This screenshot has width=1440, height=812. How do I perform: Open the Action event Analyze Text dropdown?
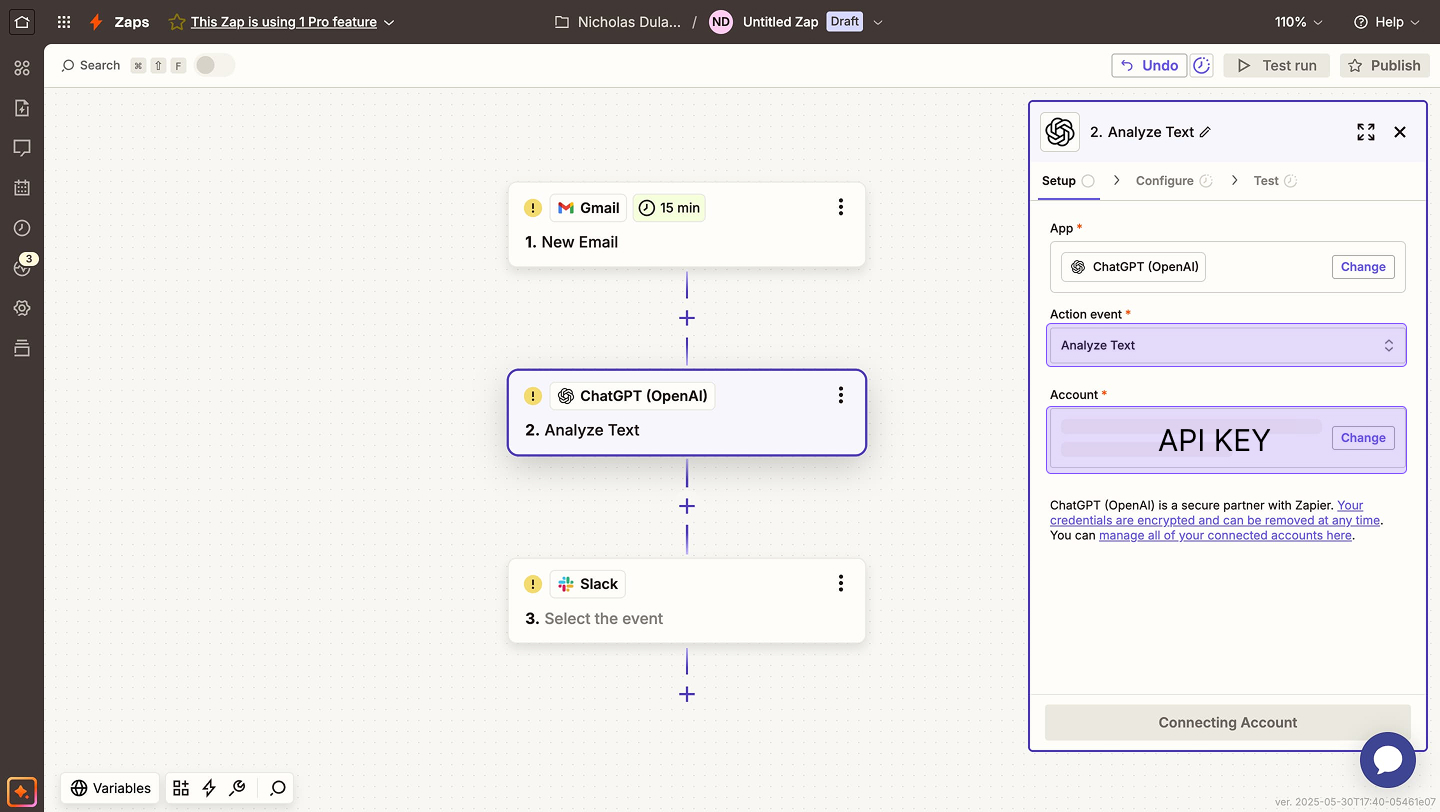pos(1227,345)
